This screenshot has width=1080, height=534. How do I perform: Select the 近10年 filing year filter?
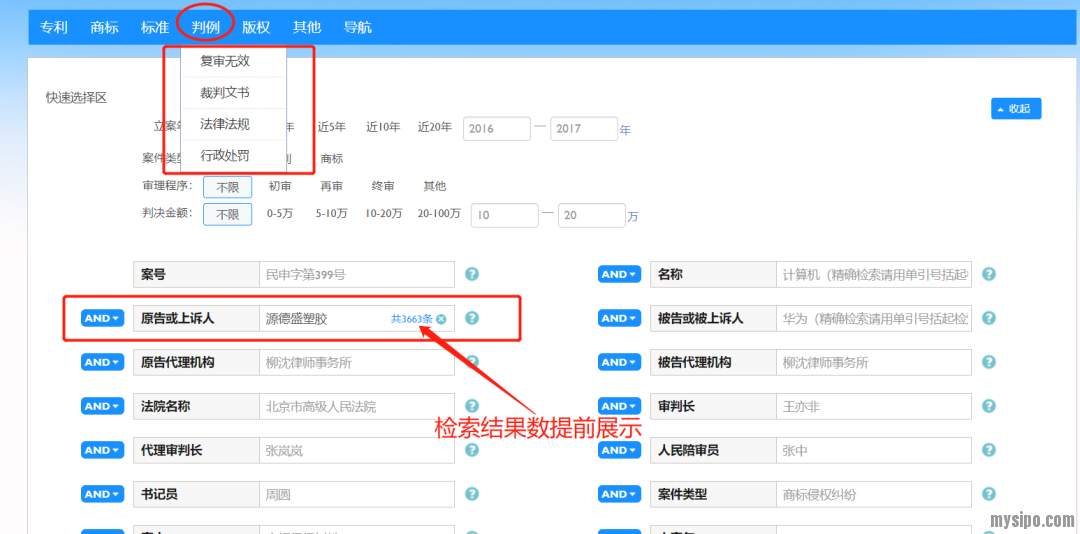(383, 127)
